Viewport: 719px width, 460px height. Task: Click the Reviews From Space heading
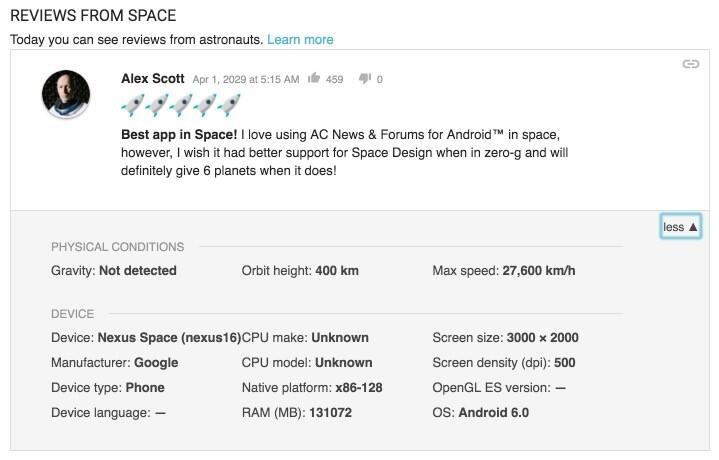(93, 16)
